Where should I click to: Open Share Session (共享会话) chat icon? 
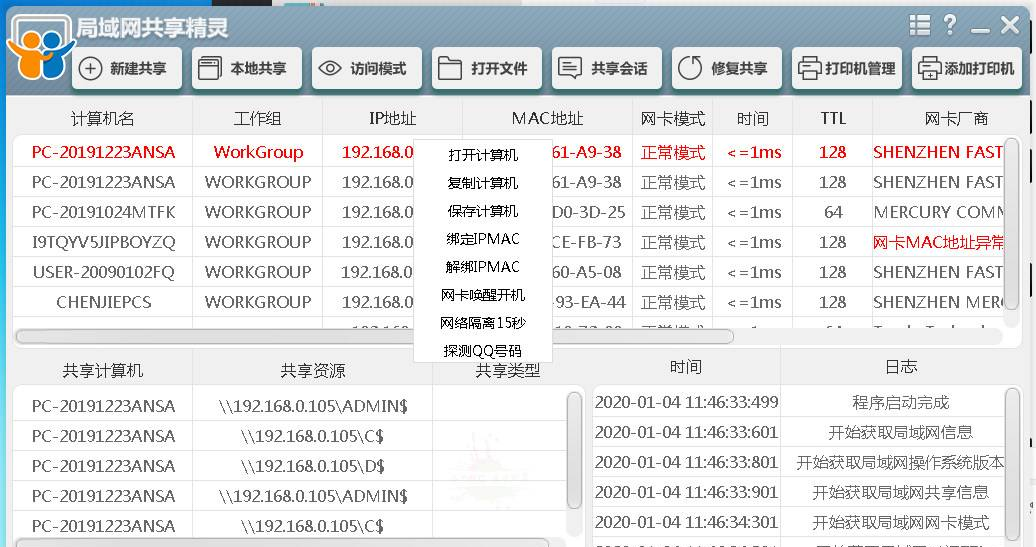point(570,69)
